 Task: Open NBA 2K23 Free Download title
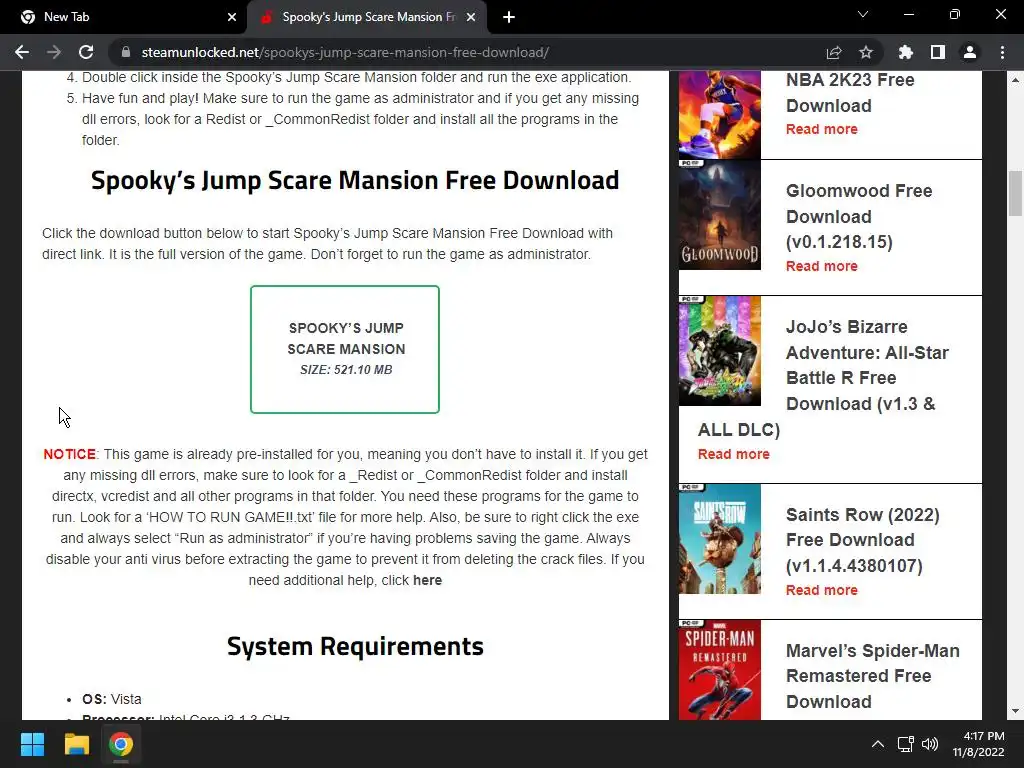[850, 93]
